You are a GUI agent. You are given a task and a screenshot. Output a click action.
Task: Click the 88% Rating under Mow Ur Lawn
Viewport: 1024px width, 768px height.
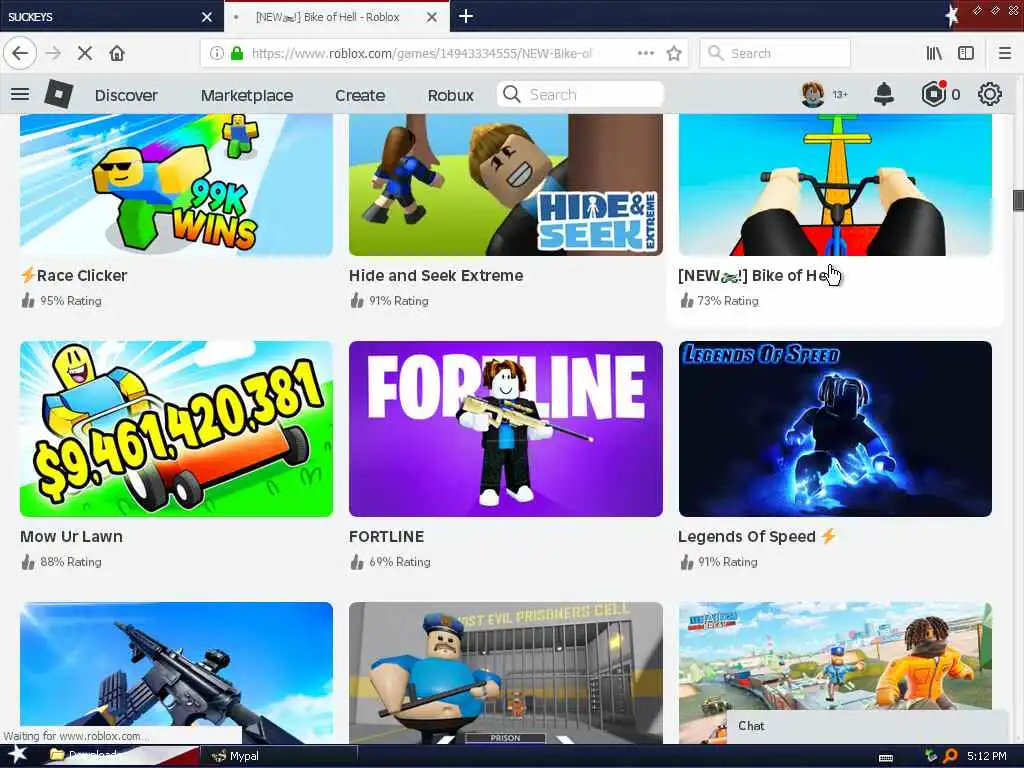[x=71, y=562]
